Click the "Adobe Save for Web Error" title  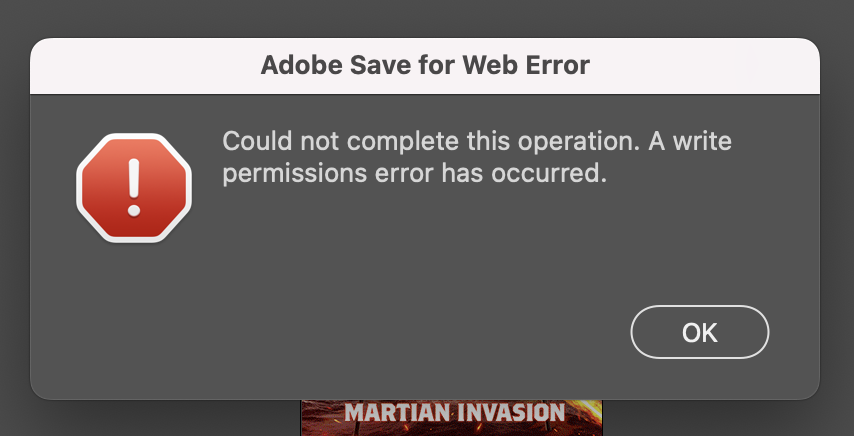coord(425,66)
